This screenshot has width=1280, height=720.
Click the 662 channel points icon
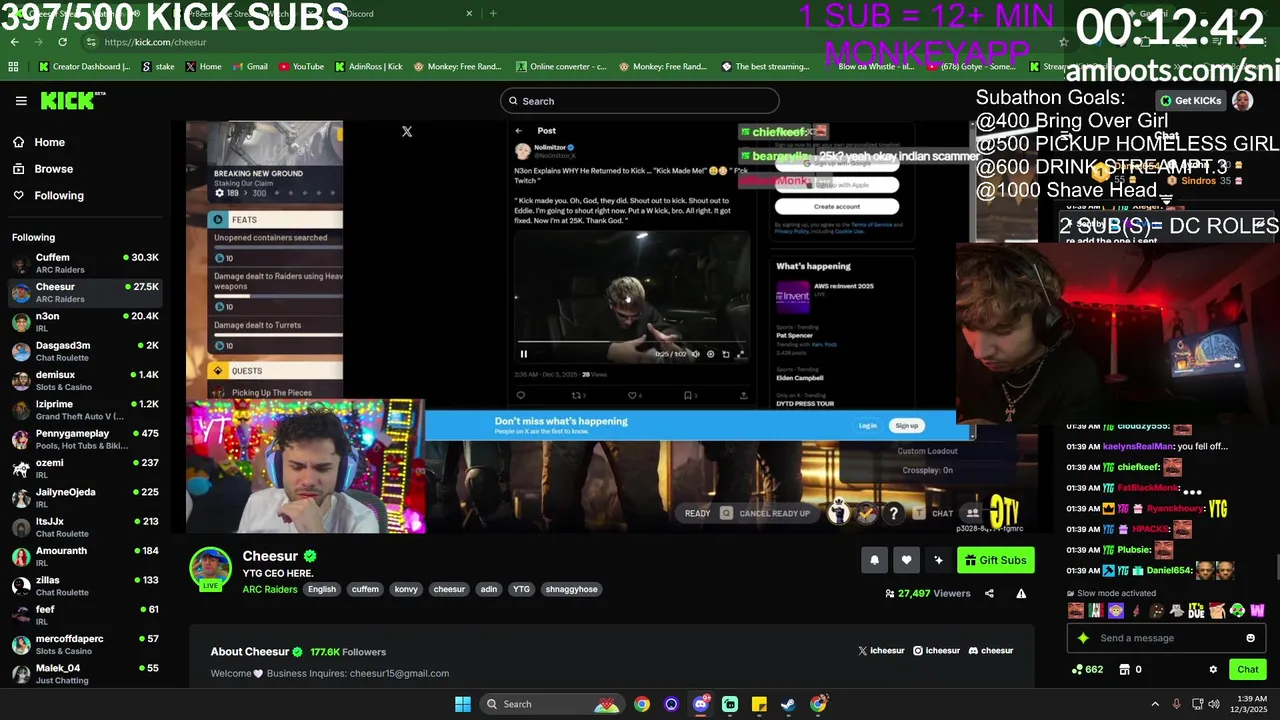[x=1088, y=669]
